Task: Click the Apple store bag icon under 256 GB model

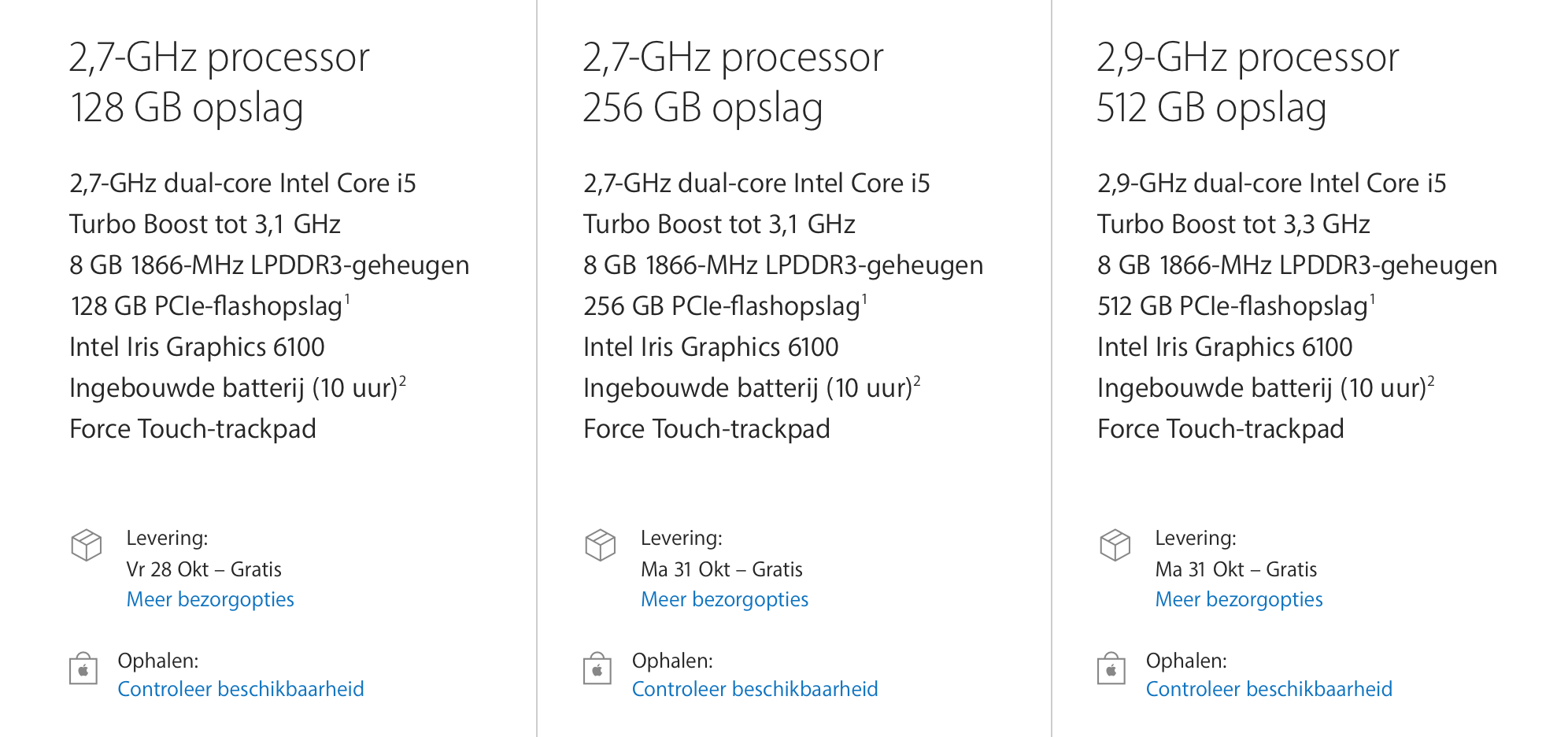Action: (x=597, y=669)
